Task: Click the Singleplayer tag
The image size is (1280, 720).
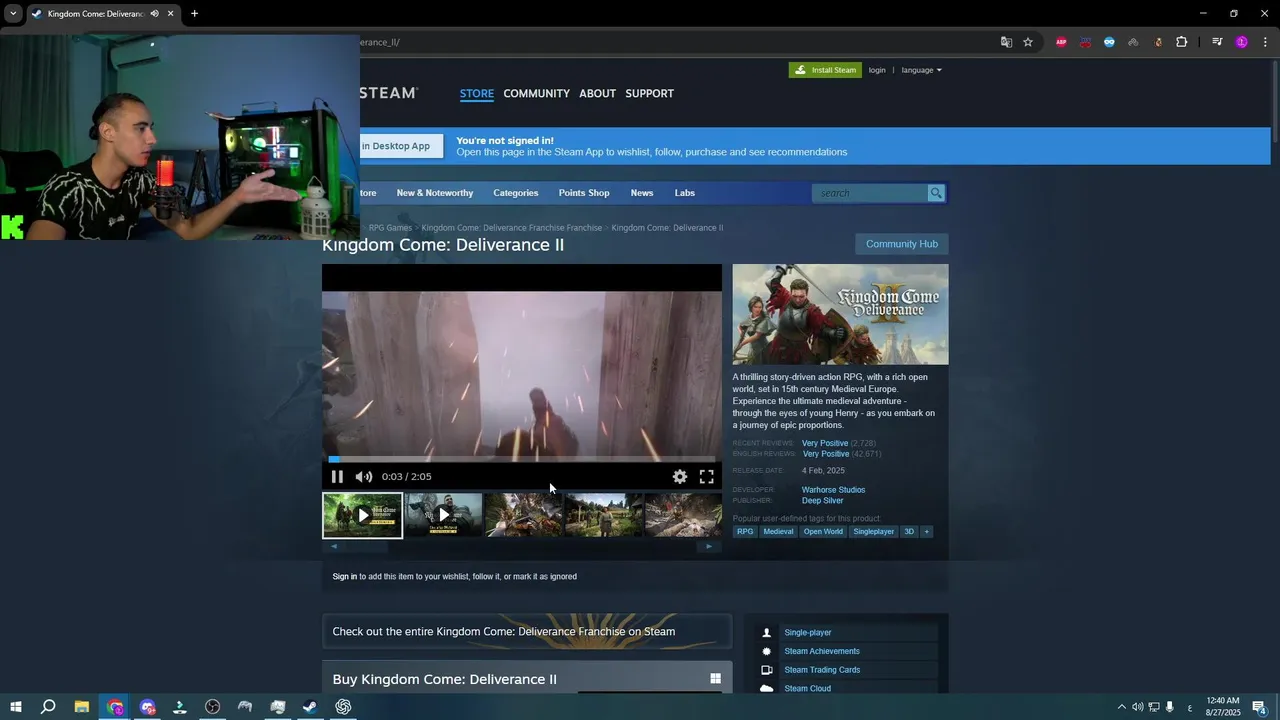Action: point(873,532)
